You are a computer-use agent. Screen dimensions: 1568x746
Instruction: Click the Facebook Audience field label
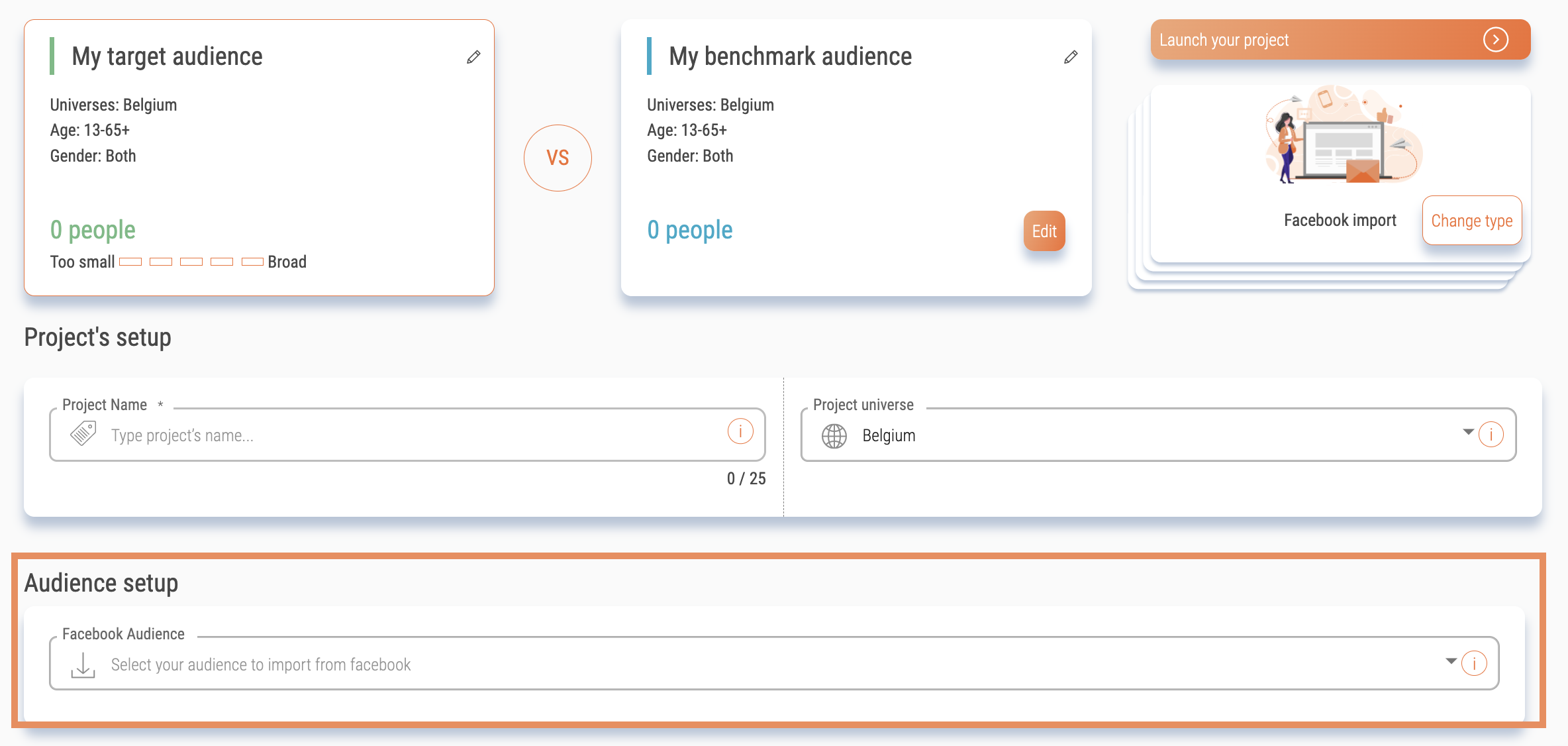click(123, 634)
